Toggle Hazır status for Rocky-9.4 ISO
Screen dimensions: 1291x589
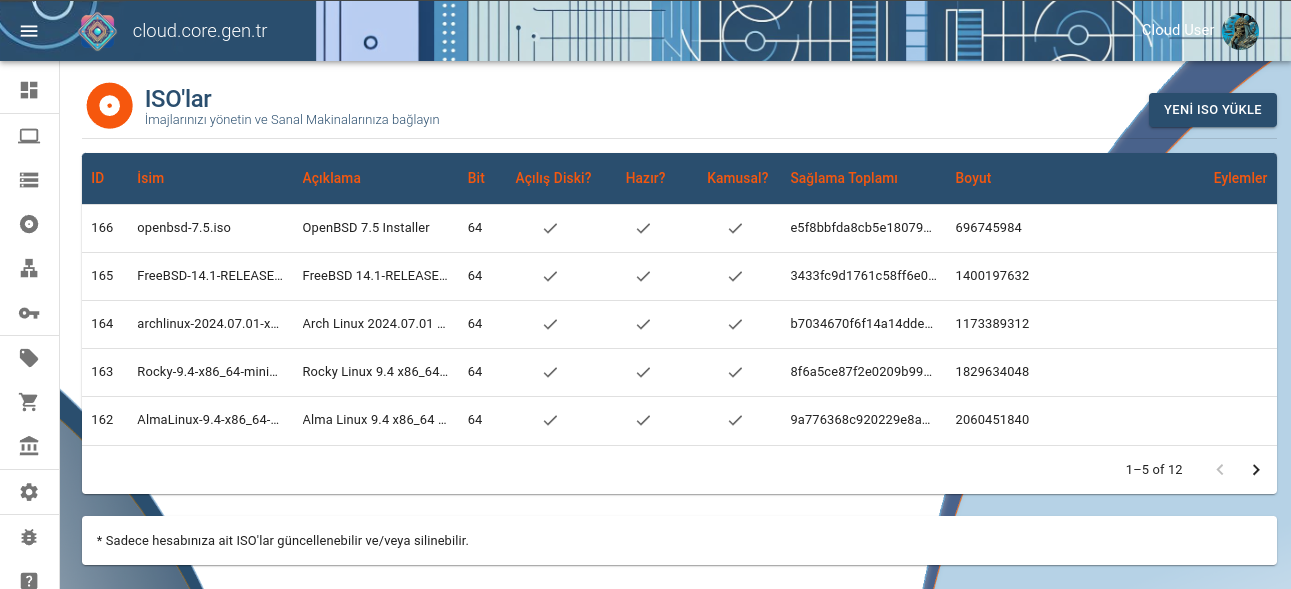coord(643,372)
